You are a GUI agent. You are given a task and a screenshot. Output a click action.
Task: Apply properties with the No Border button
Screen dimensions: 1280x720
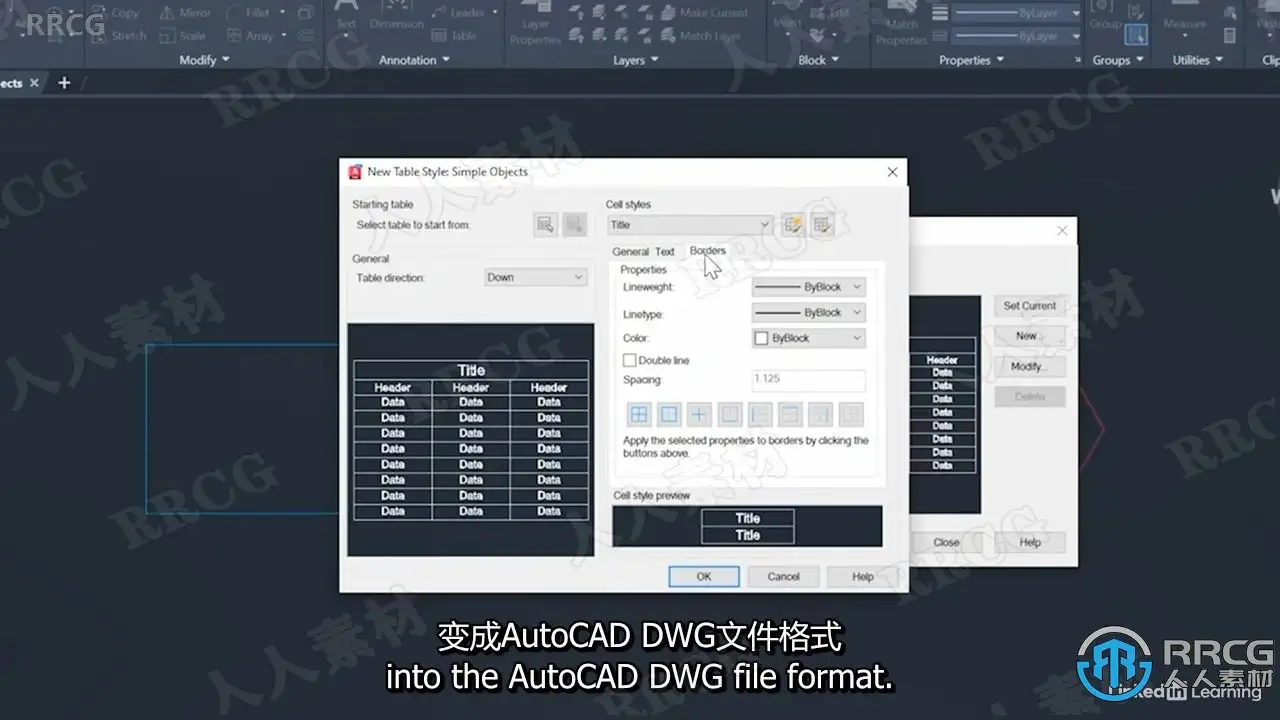click(x=850, y=414)
